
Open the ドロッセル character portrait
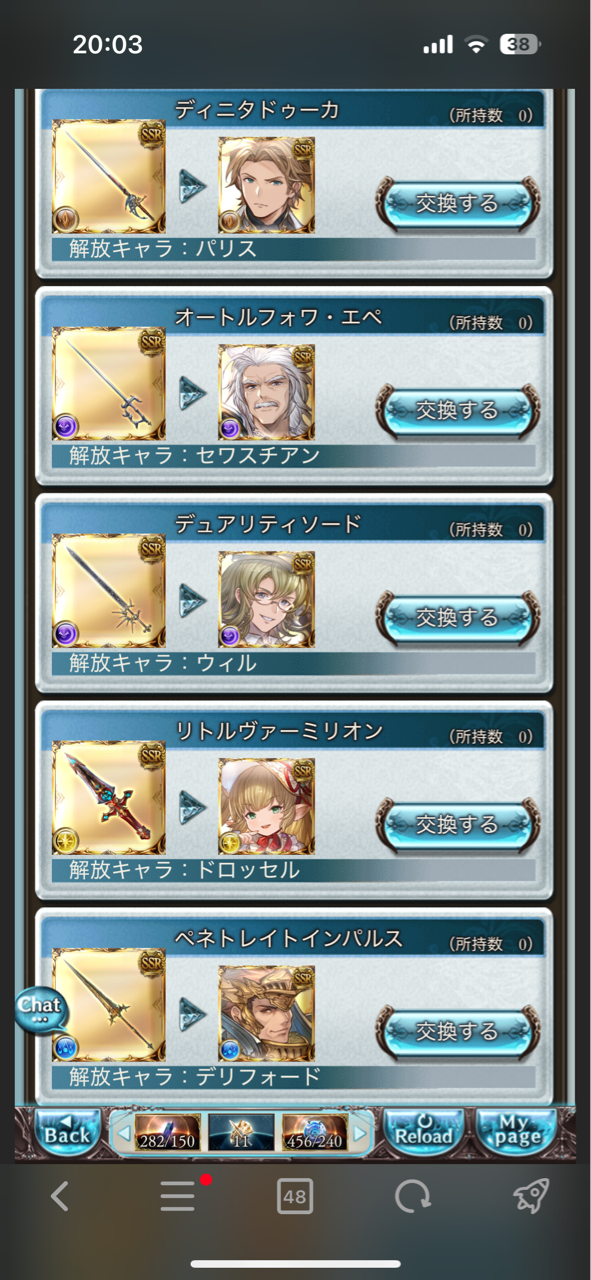[267, 807]
